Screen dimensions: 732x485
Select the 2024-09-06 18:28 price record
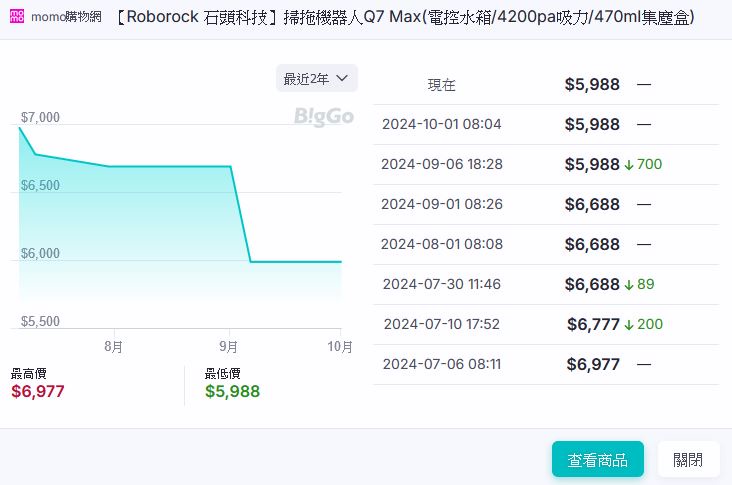pos(545,165)
